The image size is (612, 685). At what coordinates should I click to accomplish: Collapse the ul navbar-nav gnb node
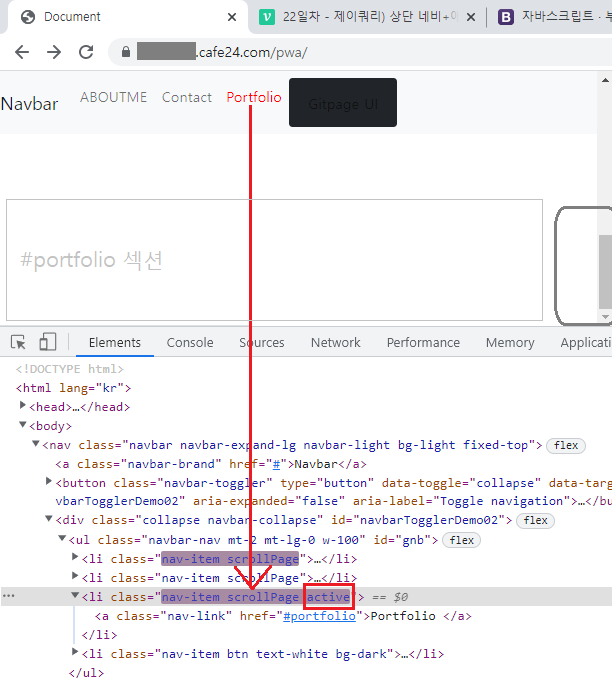pyautogui.click(x=62, y=538)
